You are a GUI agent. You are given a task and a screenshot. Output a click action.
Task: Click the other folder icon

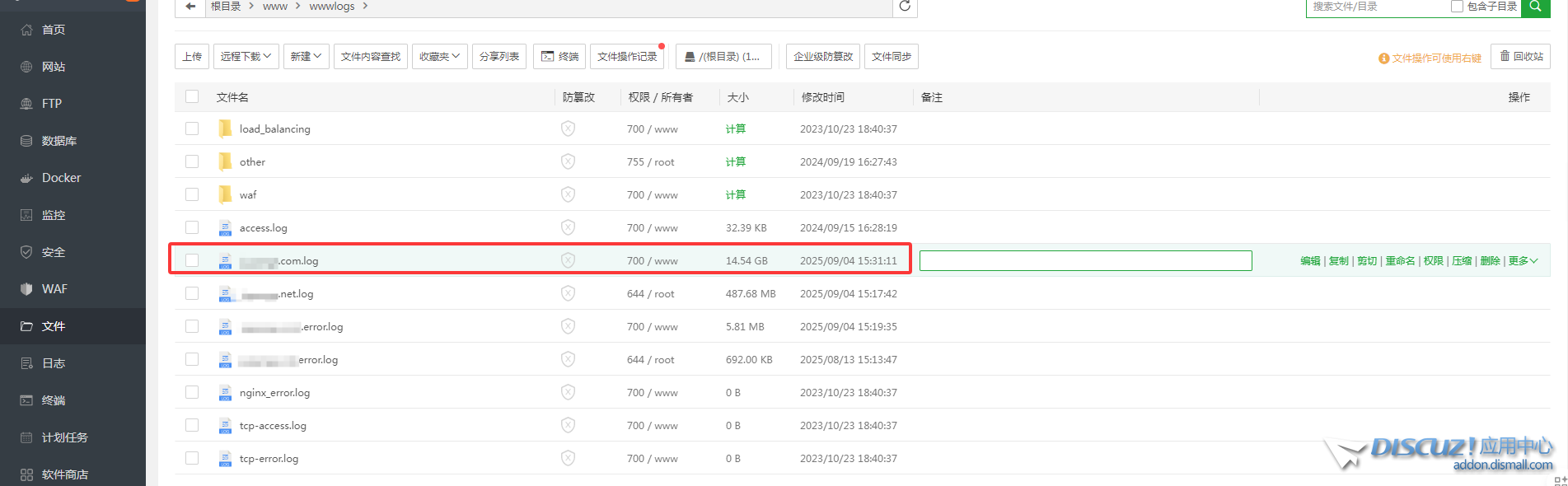click(225, 161)
